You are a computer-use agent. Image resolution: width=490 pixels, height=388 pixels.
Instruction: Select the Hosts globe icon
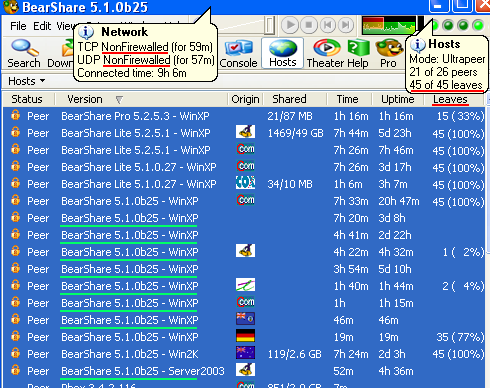coord(283,48)
